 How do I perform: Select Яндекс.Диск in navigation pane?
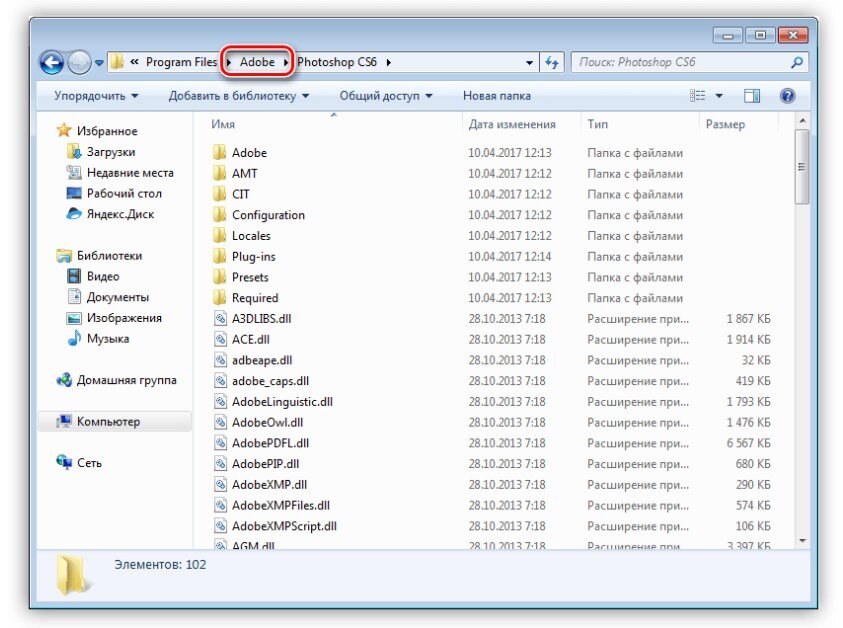pyautogui.click(x=110, y=214)
